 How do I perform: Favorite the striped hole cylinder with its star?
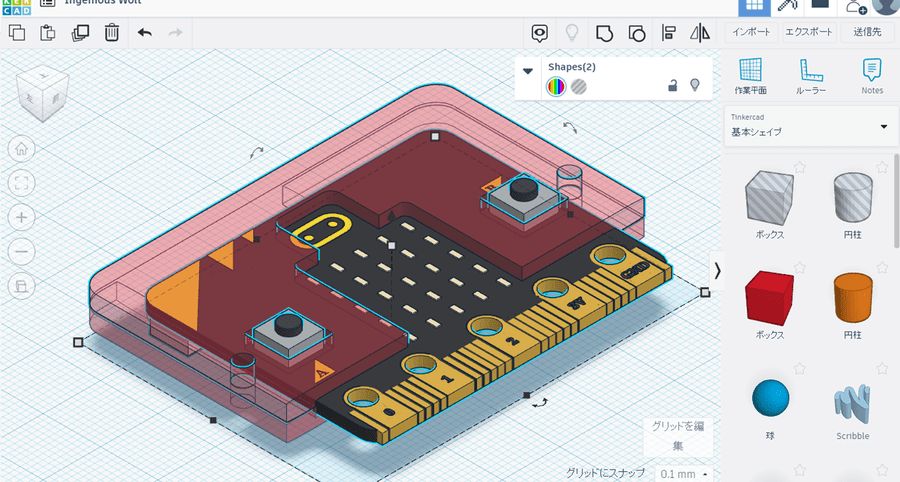(882, 167)
